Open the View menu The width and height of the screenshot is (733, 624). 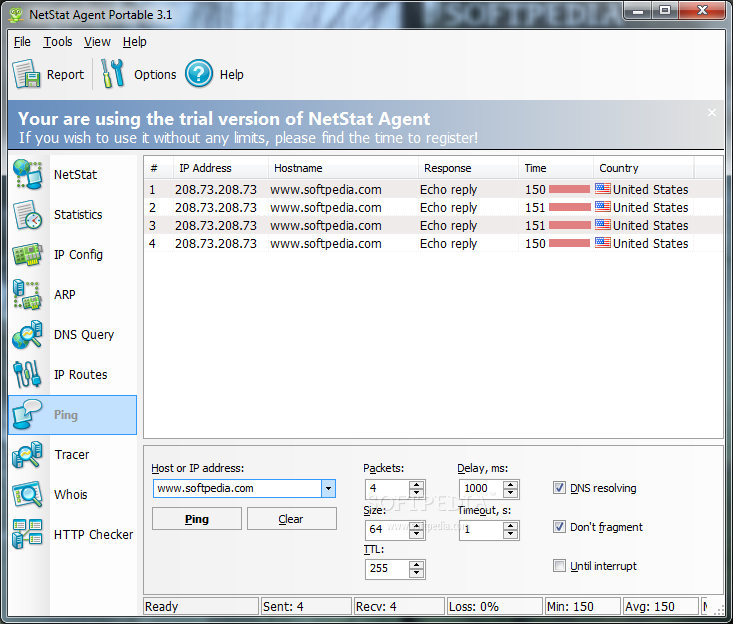(97, 42)
